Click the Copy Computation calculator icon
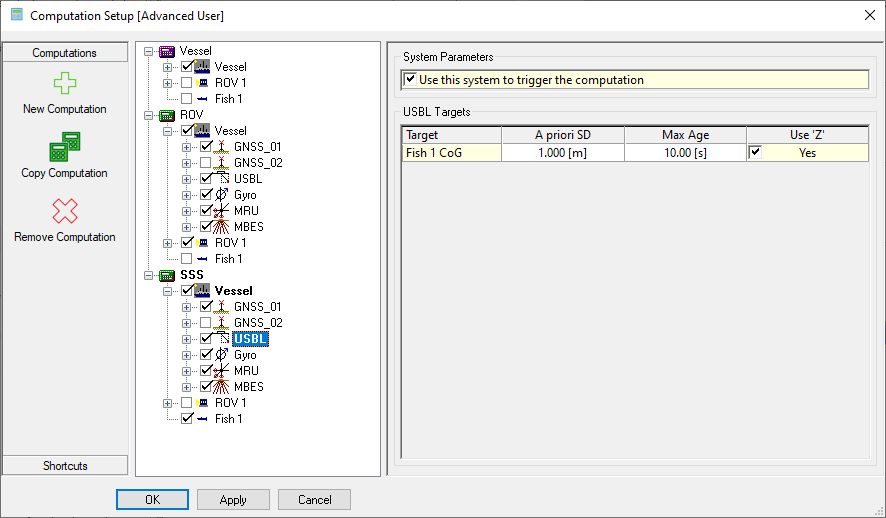Image resolution: width=886 pixels, height=518 pixels. (65, 147)
